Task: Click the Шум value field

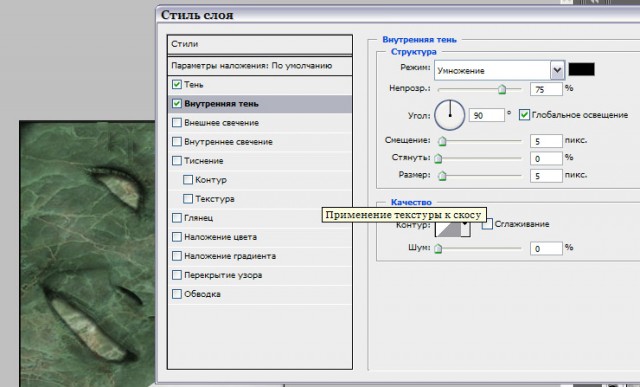Action: pos(546,248)
